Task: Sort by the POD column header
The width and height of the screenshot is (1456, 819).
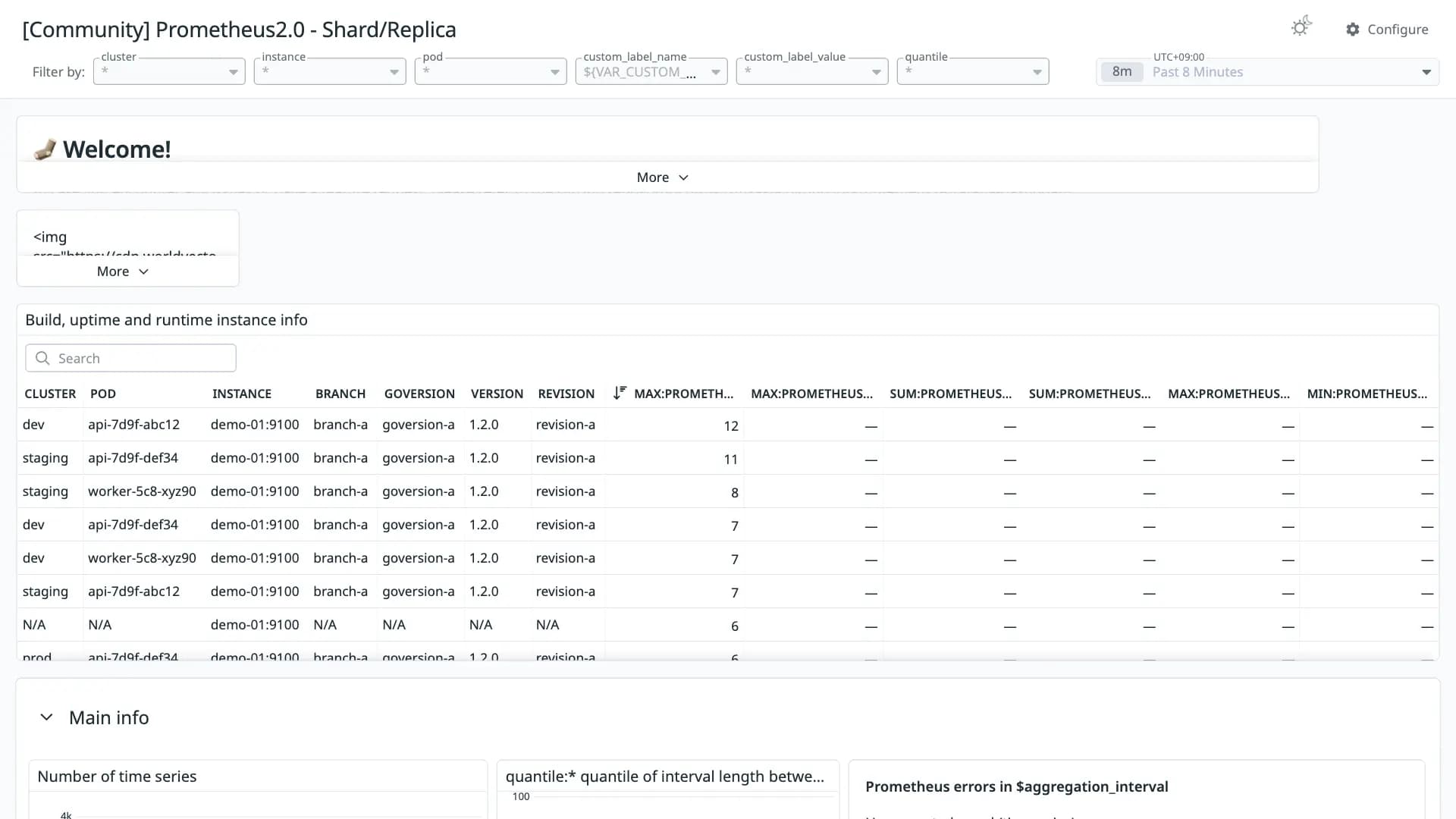Action: (103, 394)
